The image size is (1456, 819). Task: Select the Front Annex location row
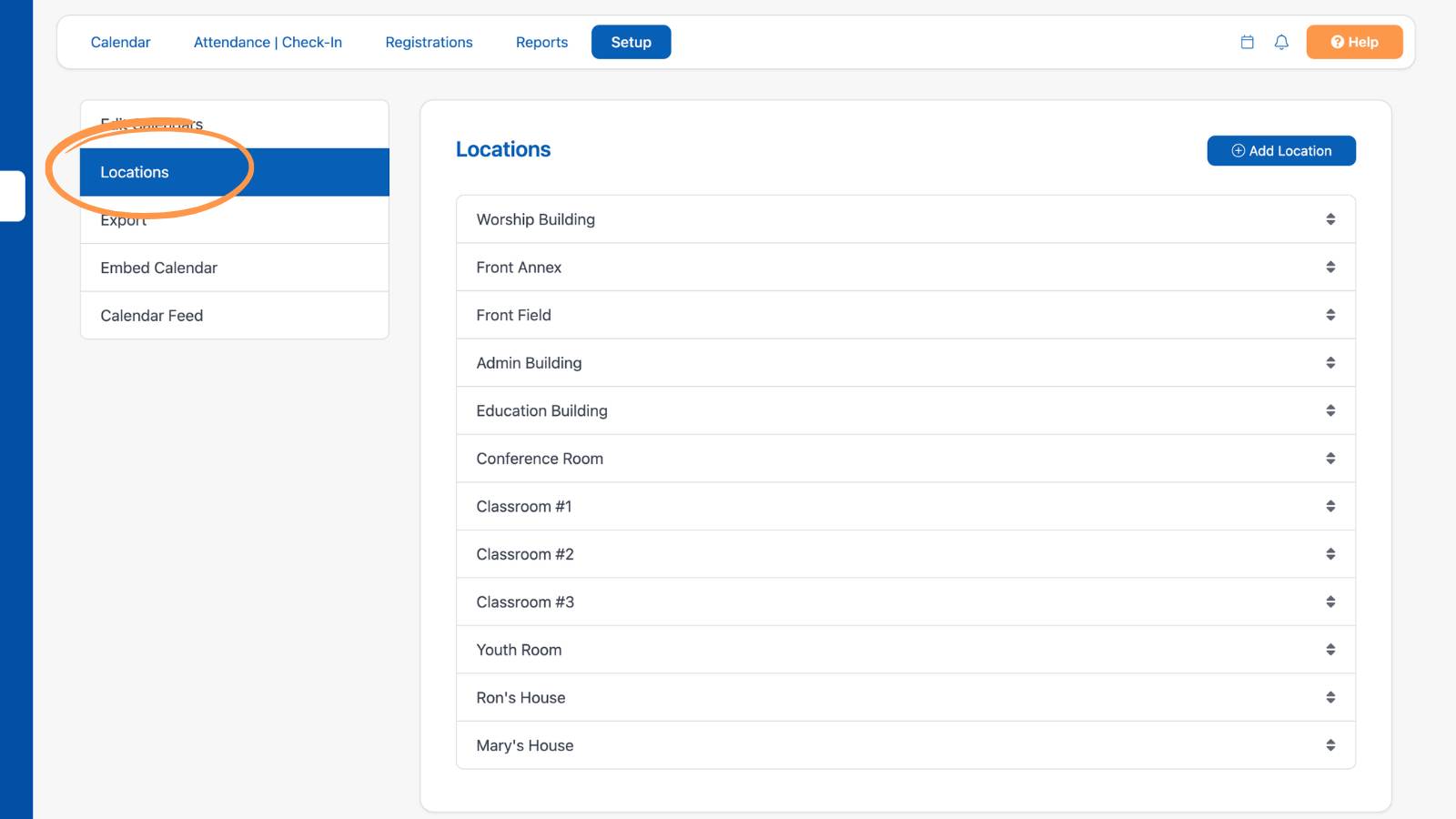[x=905, y=268]
